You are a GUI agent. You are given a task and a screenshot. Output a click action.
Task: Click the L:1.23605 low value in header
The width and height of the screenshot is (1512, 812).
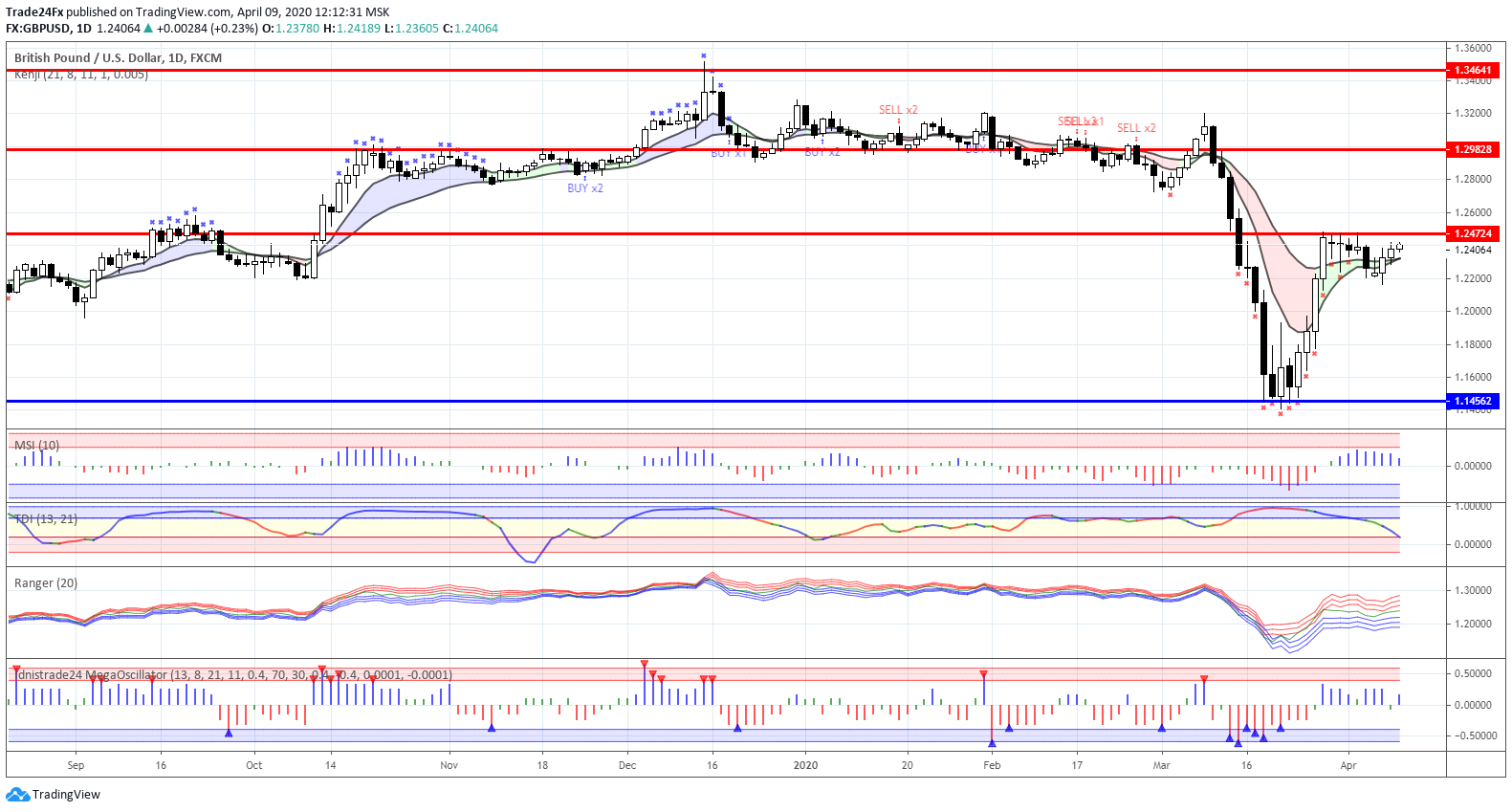(412, 29)
